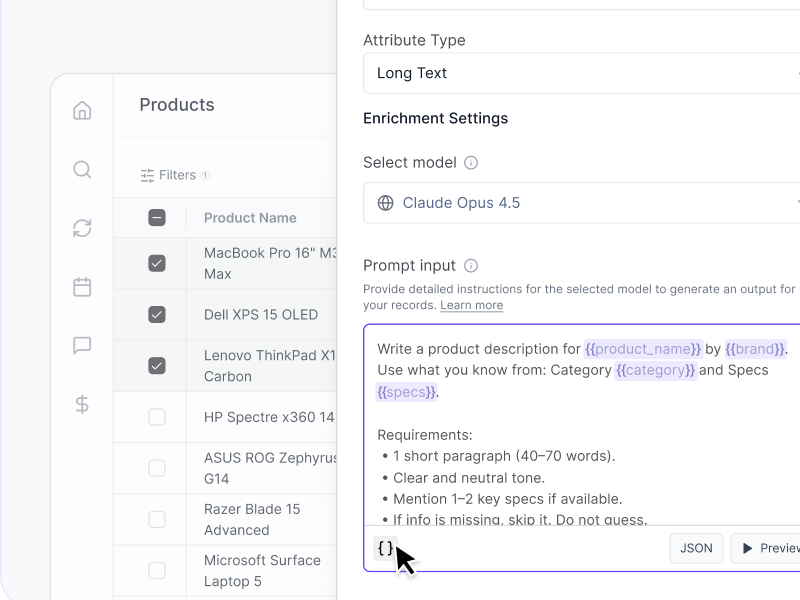The image size is (800, 600).
Task: Click the info icon beside Select model
Action: click(470, 162)
